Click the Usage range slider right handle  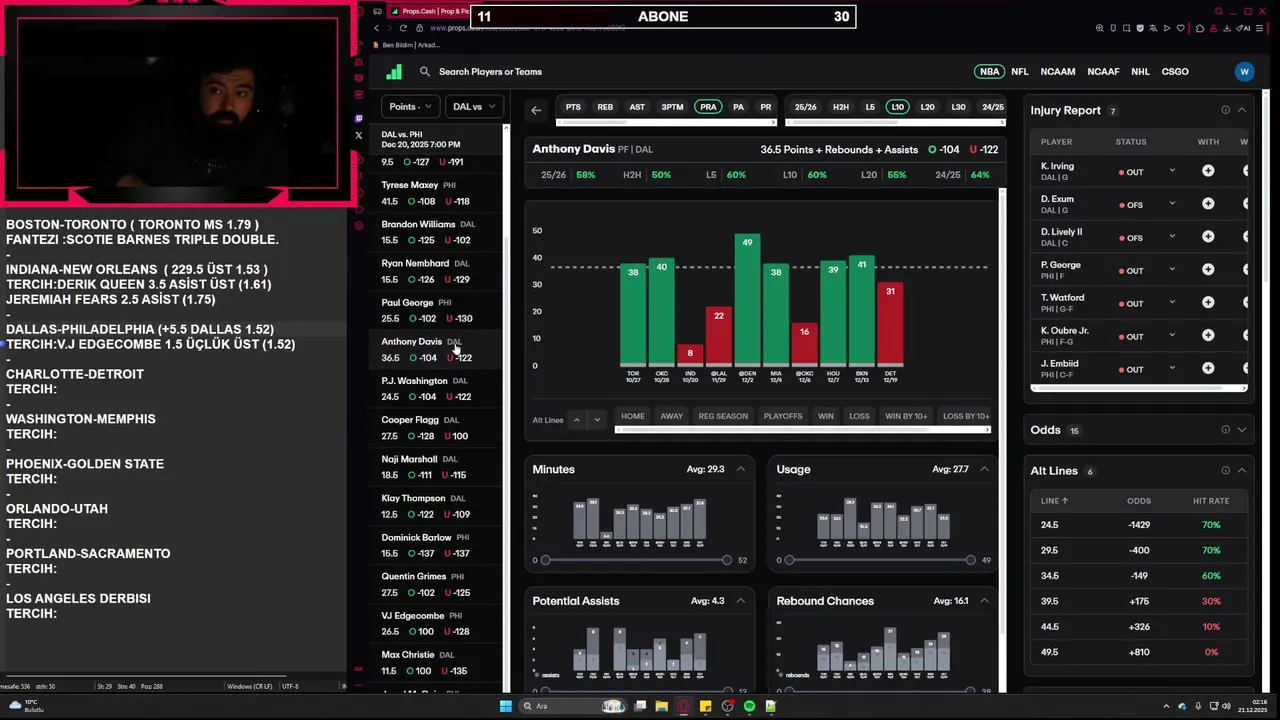click(970, 560)
